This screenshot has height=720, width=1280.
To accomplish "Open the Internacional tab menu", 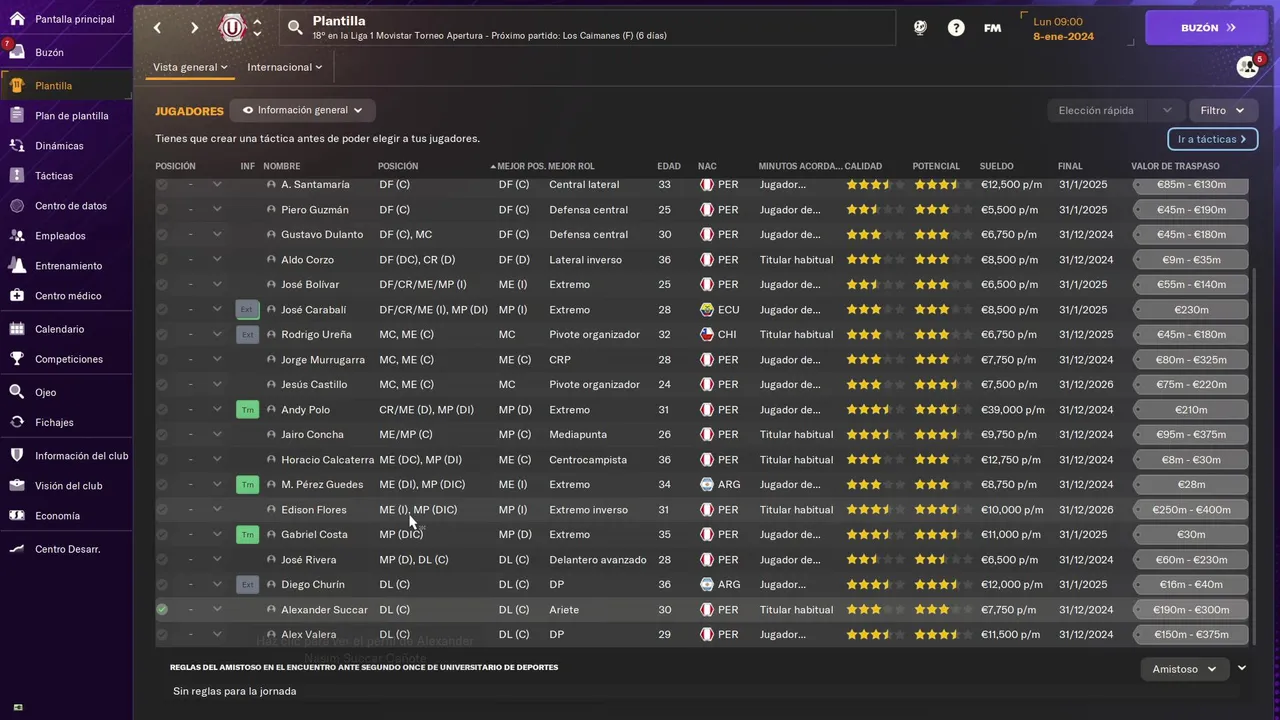I will point(285,67).
